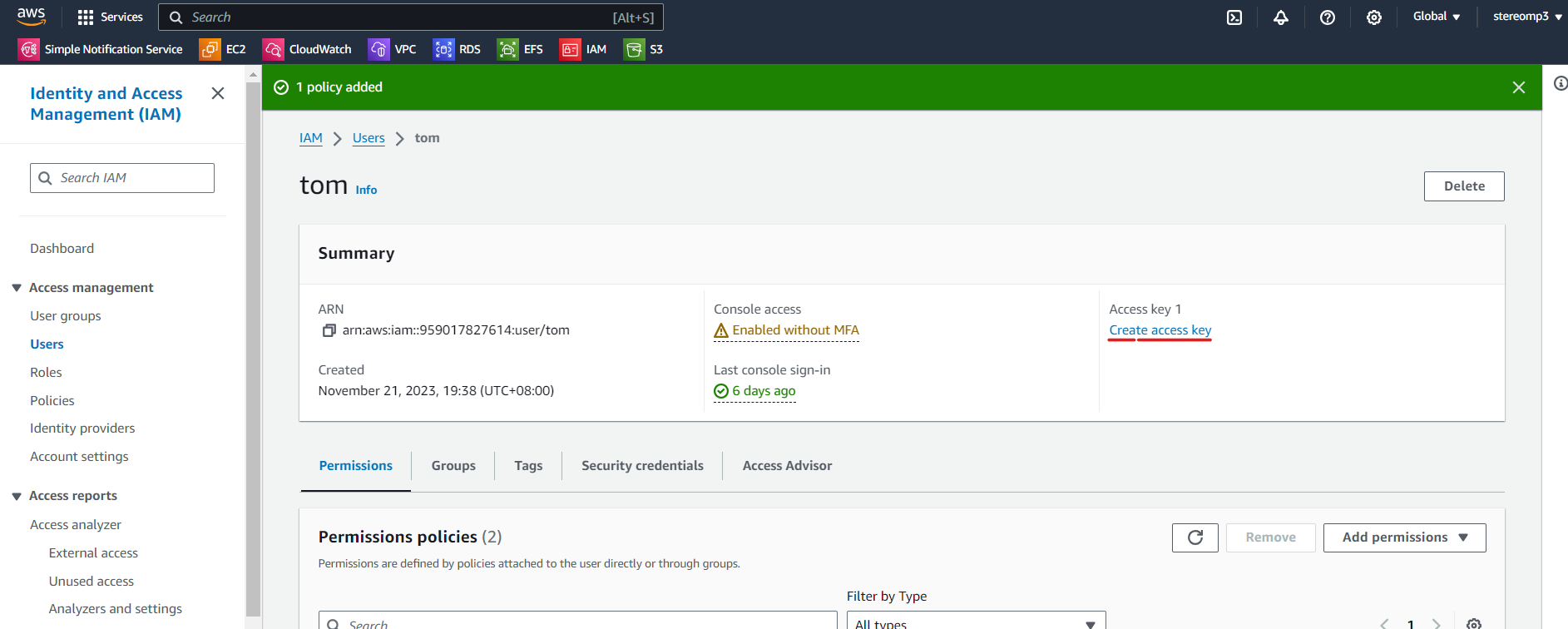Click the top AWS search field
The image size is (1568, 629).
pyautogui.click(x=411, y=17)
